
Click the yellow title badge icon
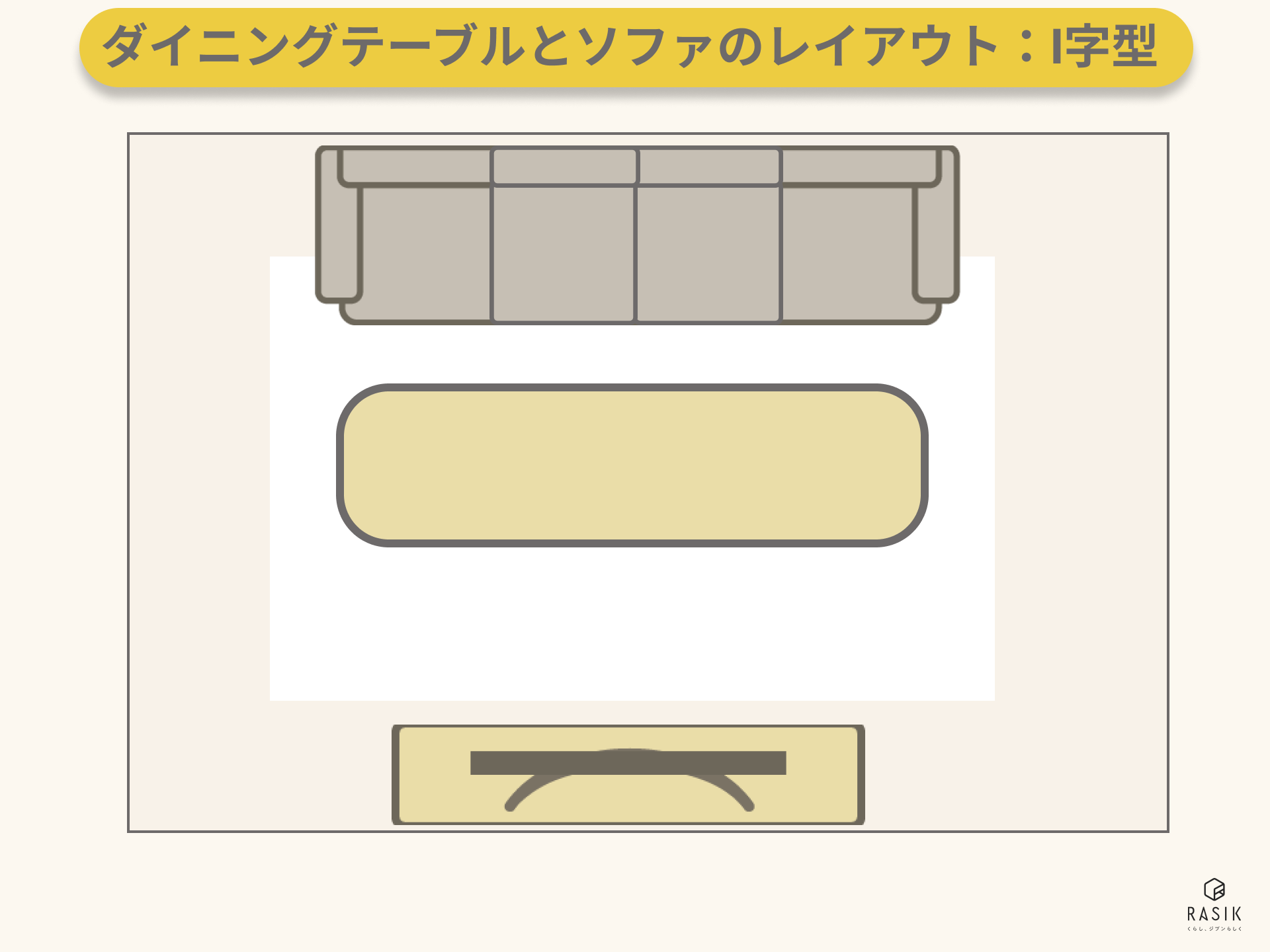click(635, 55)
